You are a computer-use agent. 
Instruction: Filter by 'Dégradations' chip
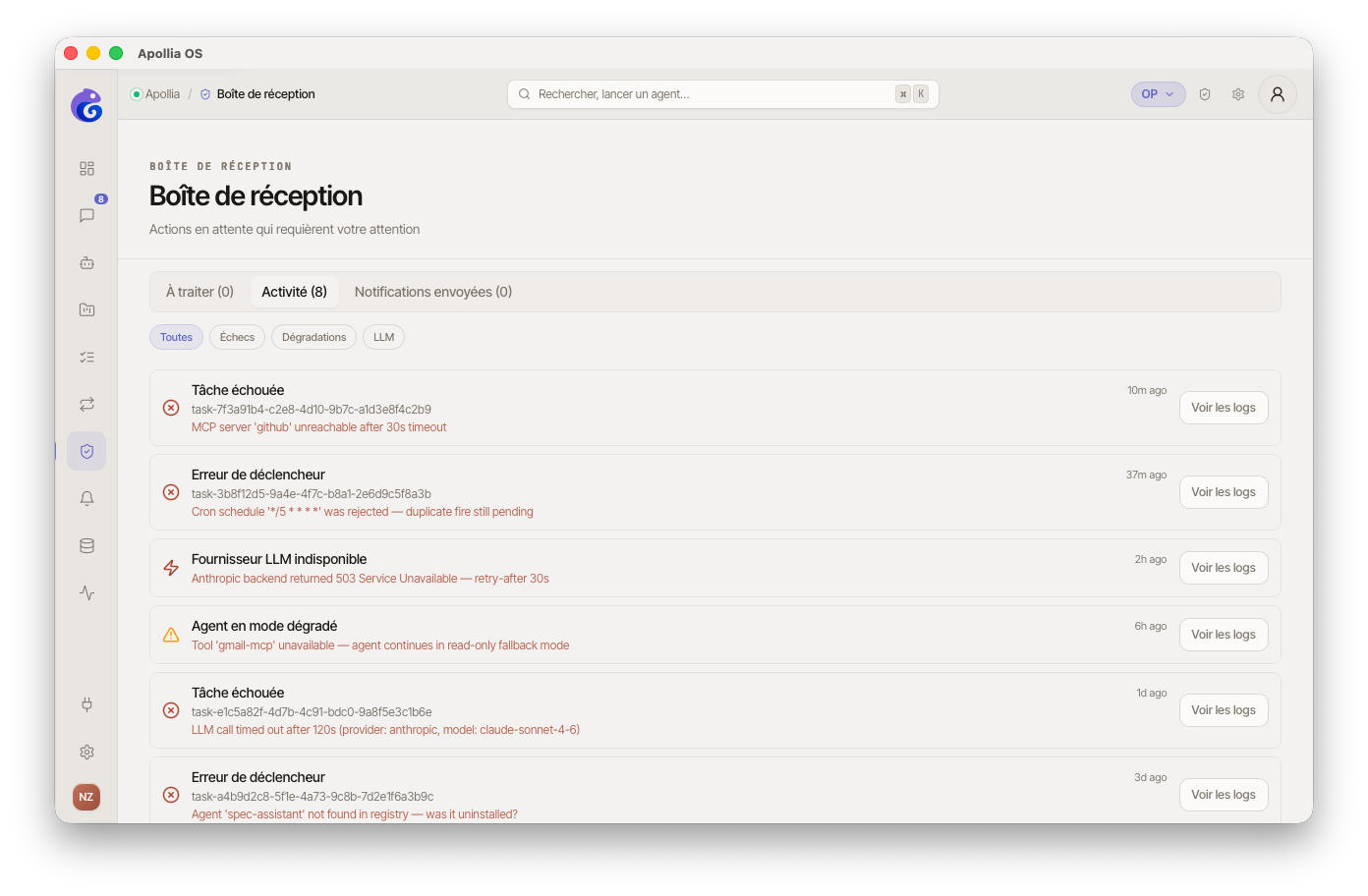[x=314, y=337]
